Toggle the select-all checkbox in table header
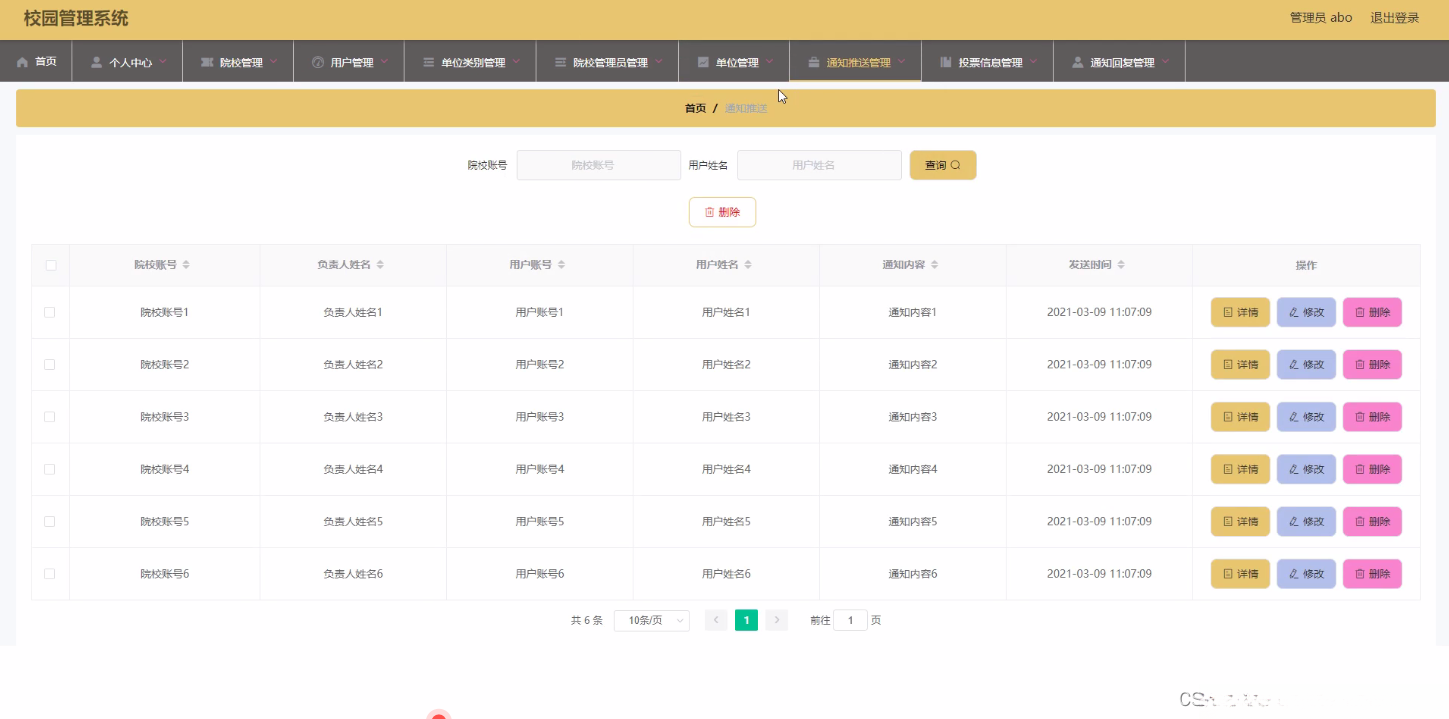 coord(51,265)
